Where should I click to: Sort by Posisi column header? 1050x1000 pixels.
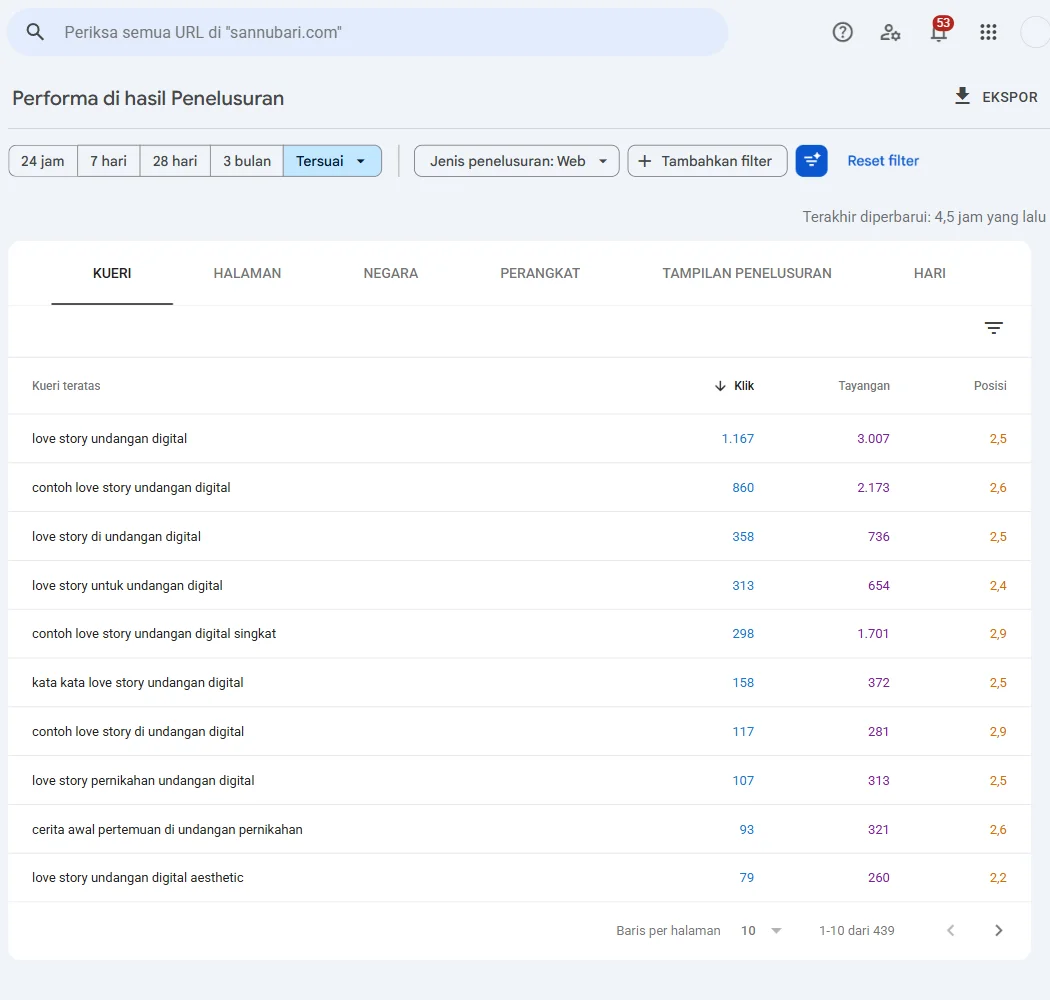tap(990, 386)
